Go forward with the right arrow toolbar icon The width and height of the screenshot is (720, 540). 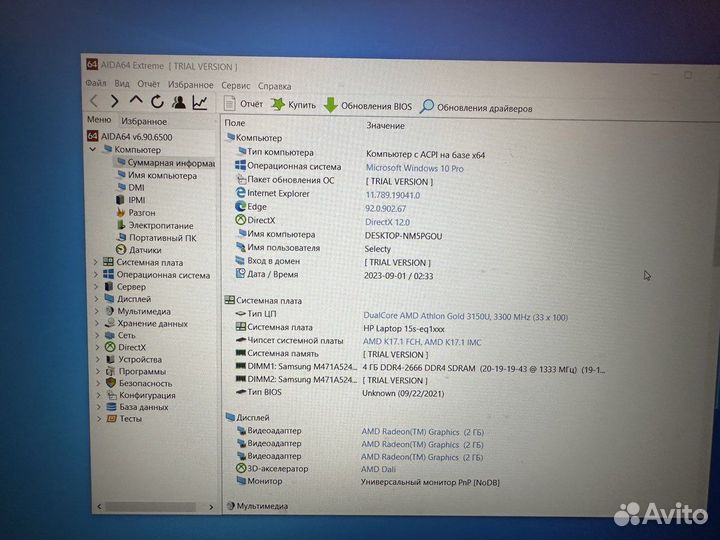(x=115, y=101)
